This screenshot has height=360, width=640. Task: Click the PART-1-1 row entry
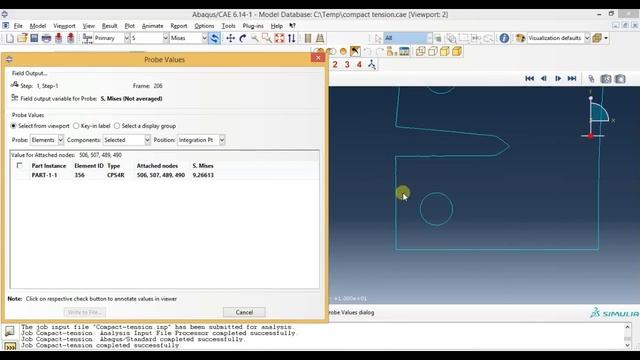(44, 175)
